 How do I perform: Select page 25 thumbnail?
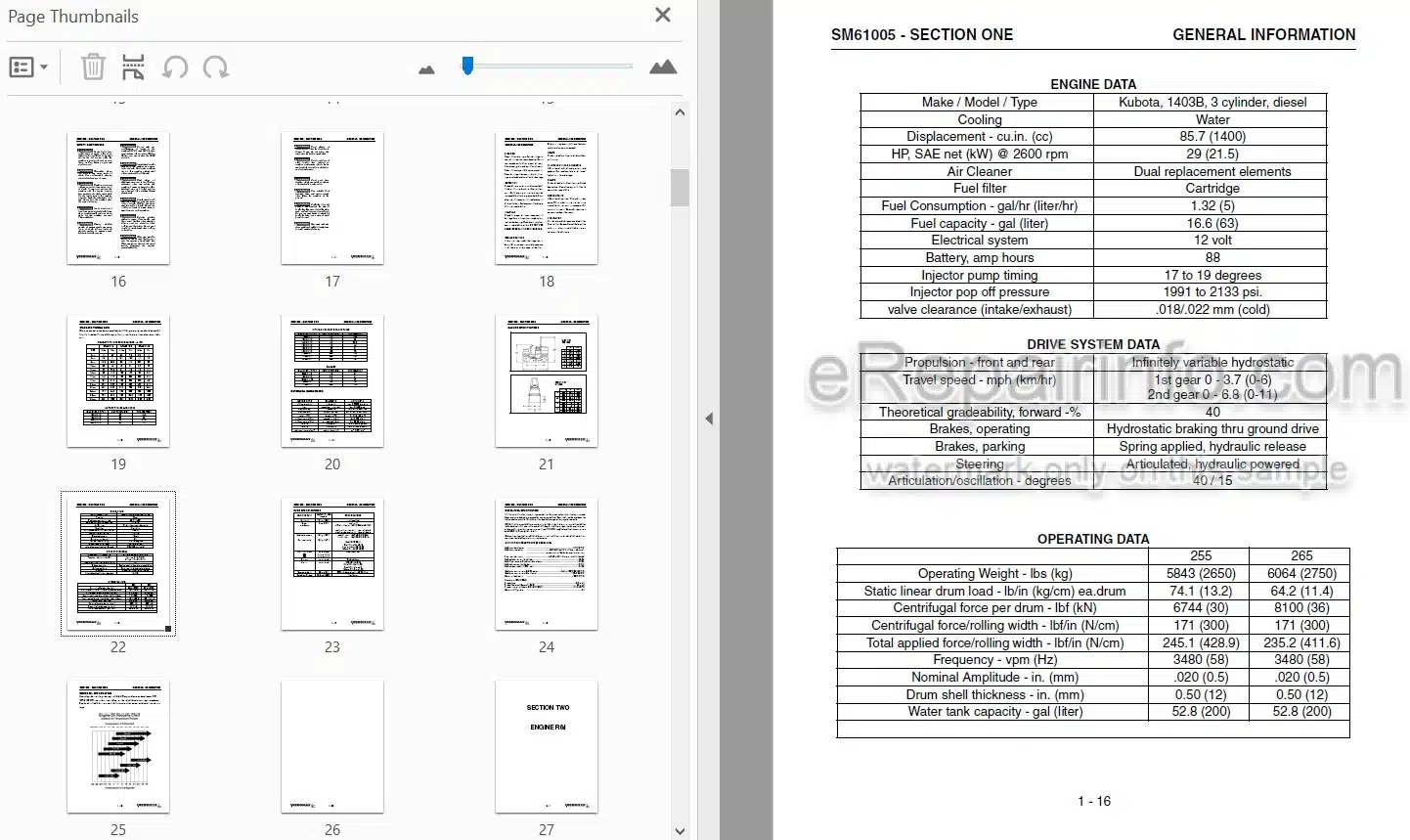[x=118, y=747]
